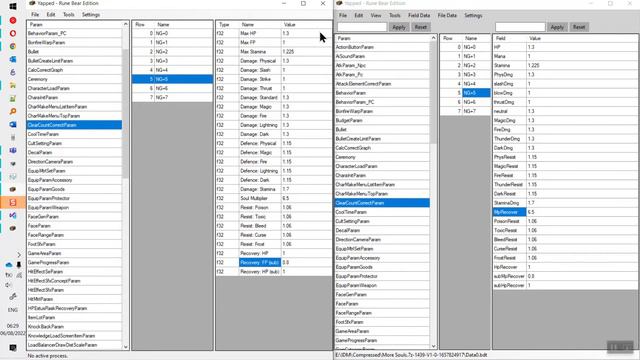
Task: Open Edit menu in left Yapped window
Action: (x=51, y=15)
